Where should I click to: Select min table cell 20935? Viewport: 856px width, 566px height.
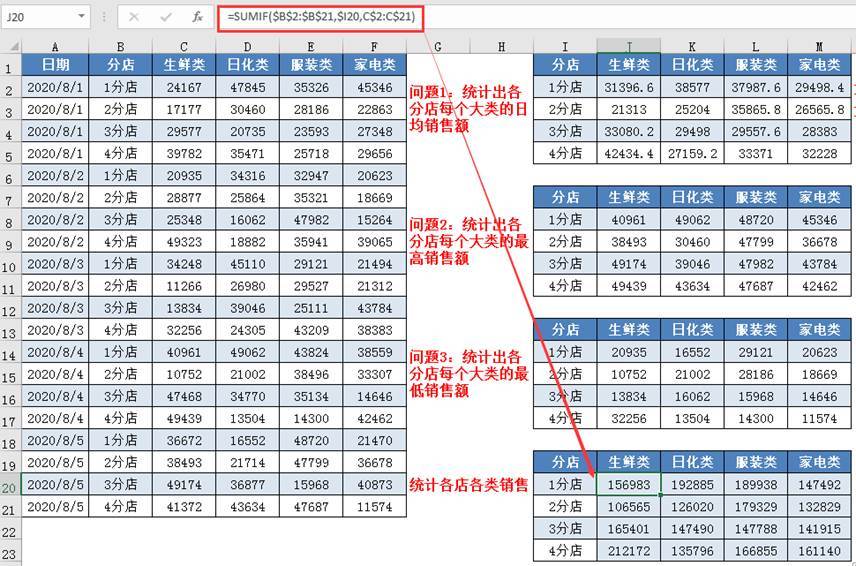pos(628,352)
